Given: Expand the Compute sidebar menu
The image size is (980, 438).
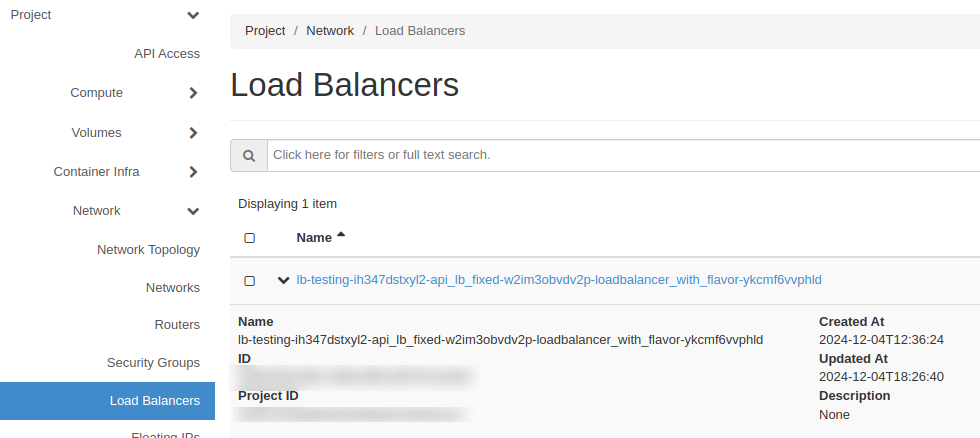Looking at the screenshot, I should coord(193,93).
